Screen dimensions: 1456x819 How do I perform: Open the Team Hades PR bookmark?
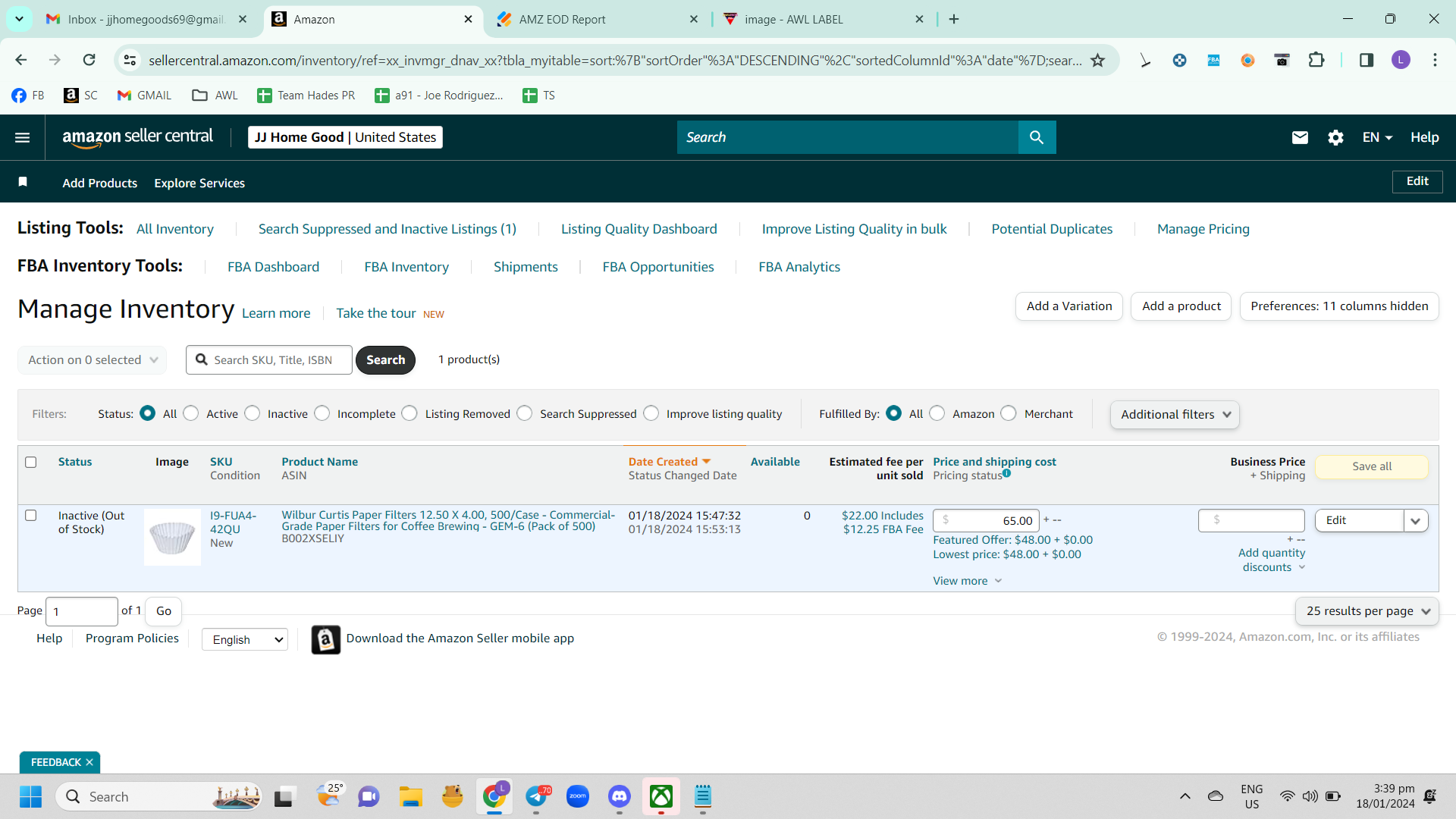(x=306, y=96)
